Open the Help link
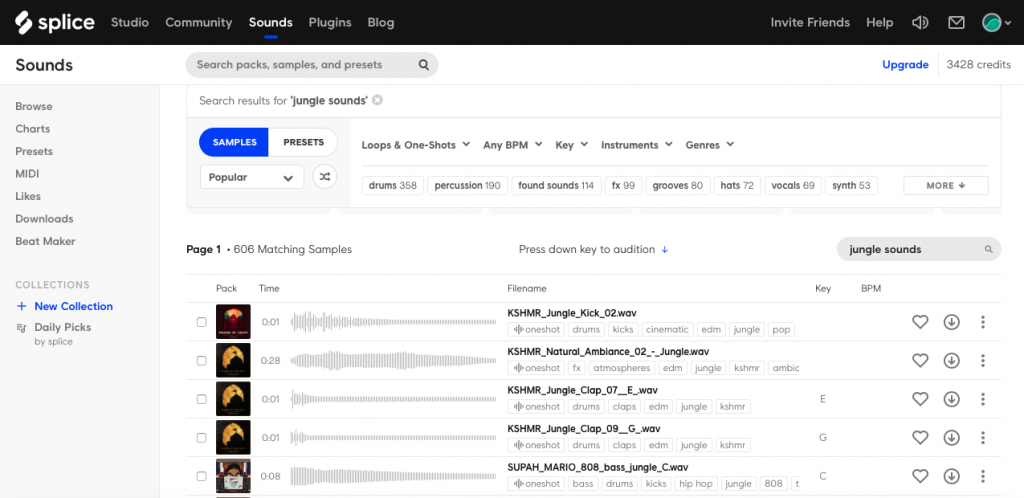Viewport: 1024px width, 498px height. coord(880,22)
